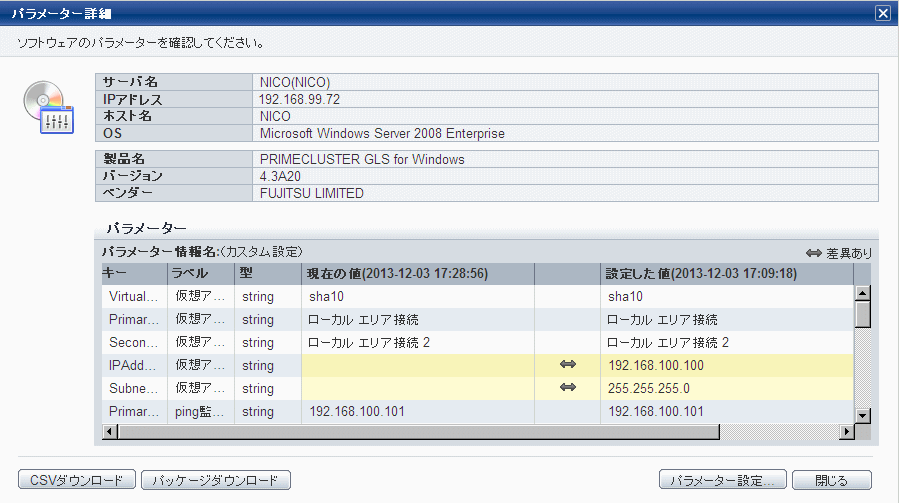Image resolution: width=899 pixels, height=503 pixels.
Task: Click the ping監... label cell
Action: (x=201, y=411)
